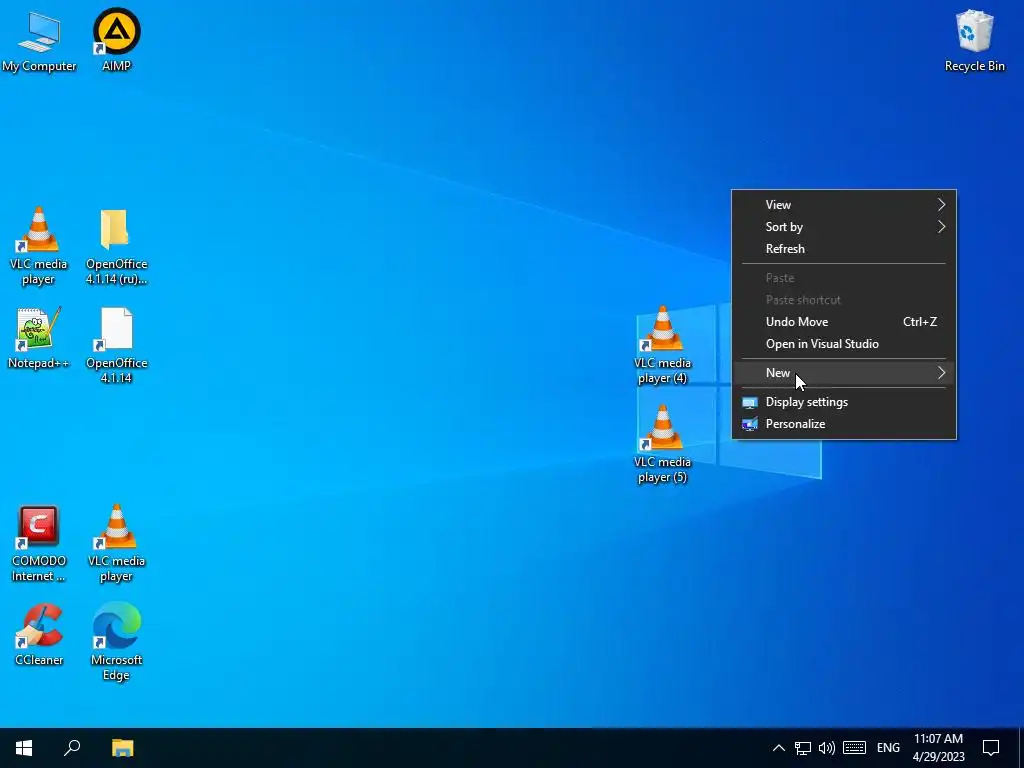Image resolution: width=1024 pixels, height=768 pixels.
Task: Open File Explorer from the taskbar
Action: [x=122, y=748]
